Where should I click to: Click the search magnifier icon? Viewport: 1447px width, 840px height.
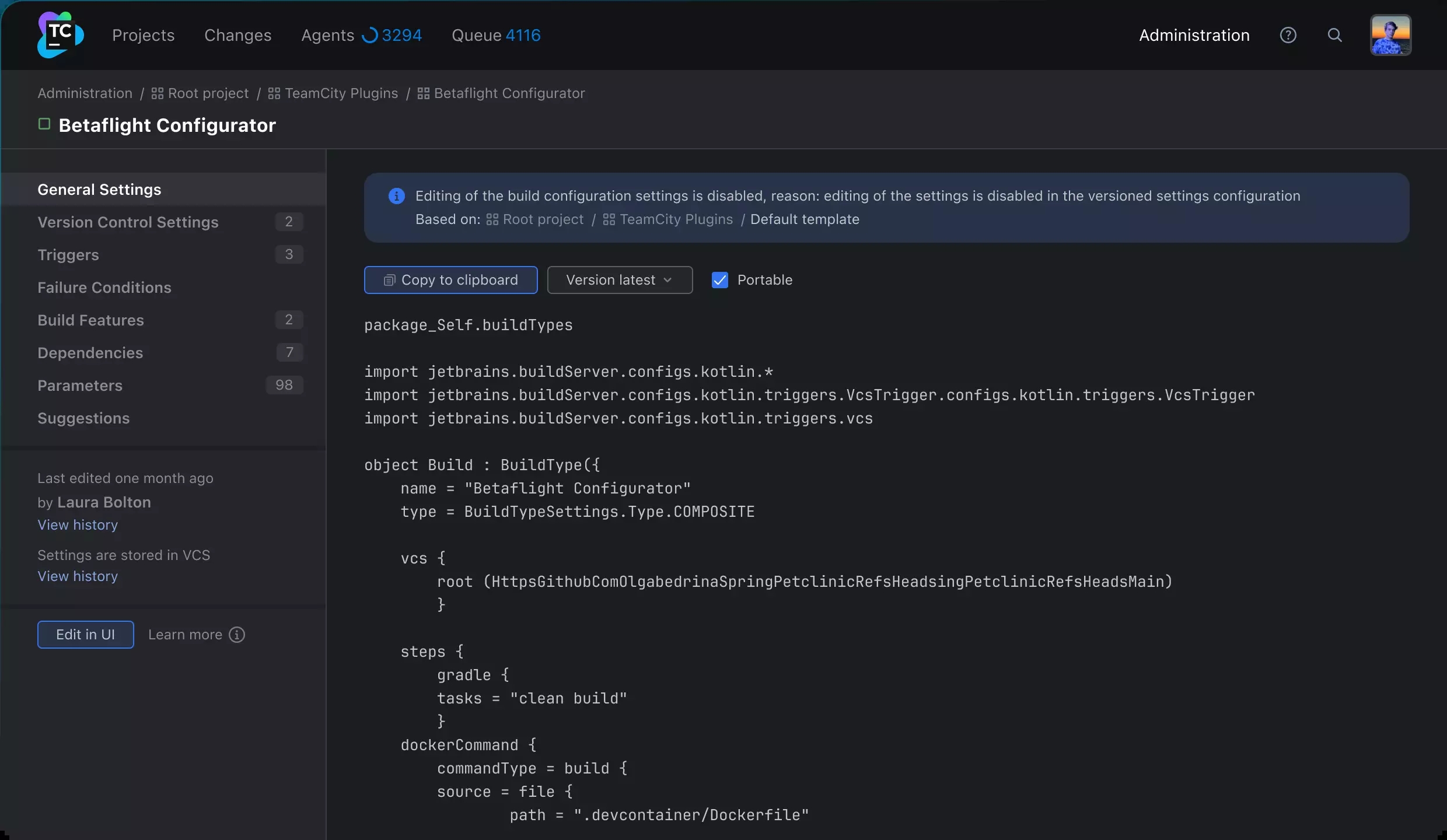point(1336,35)
